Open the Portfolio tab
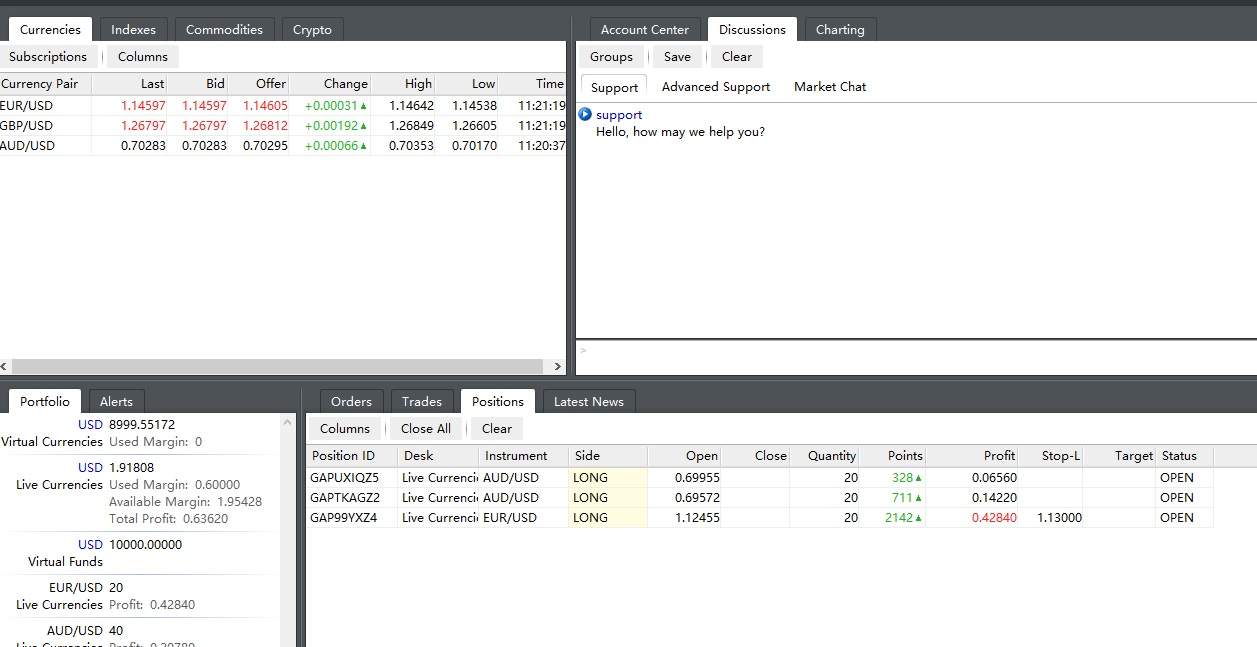 point(45,401)
